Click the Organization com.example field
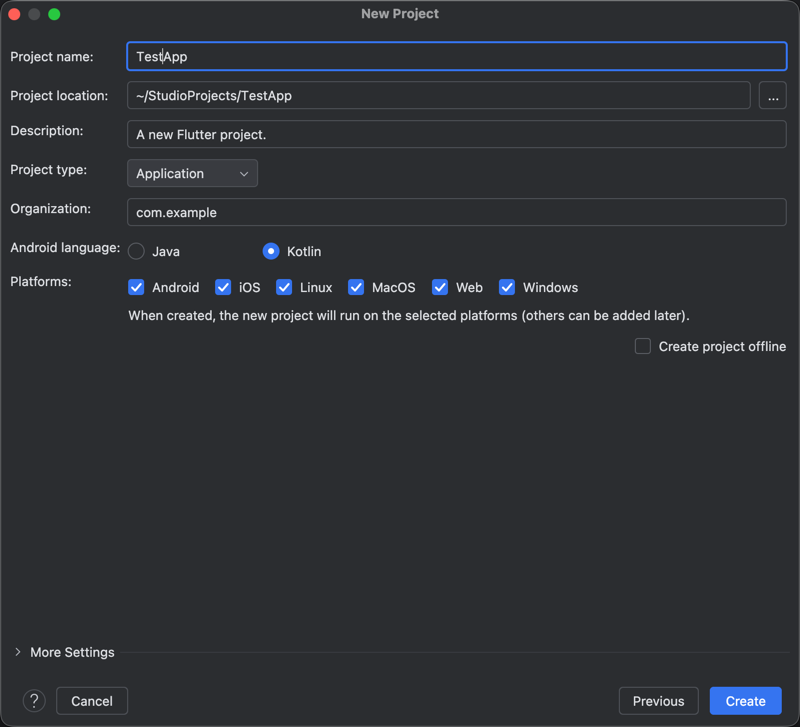 click(x=457, y=212)
